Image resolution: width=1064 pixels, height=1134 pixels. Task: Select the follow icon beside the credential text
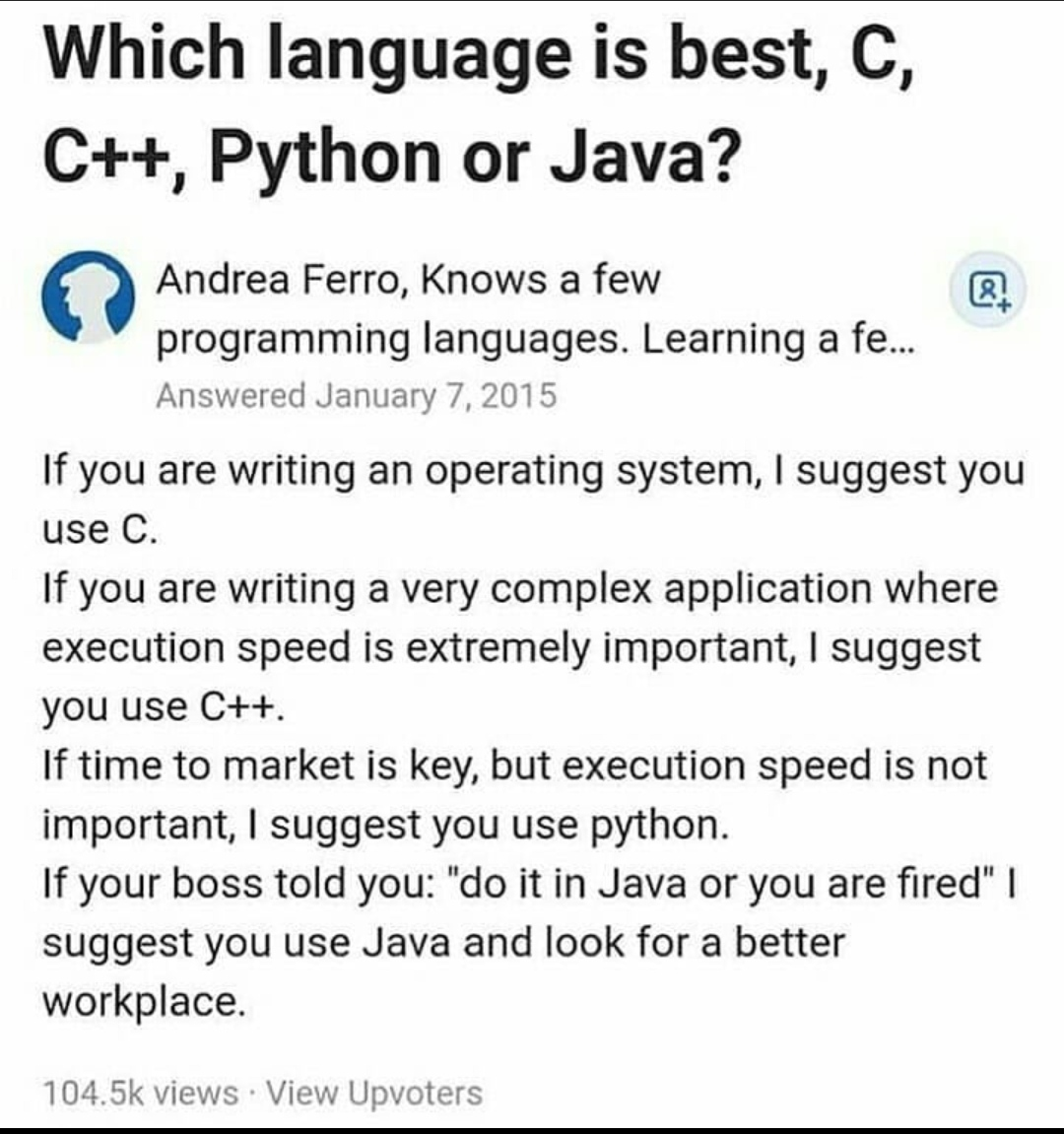coord(990,290)
